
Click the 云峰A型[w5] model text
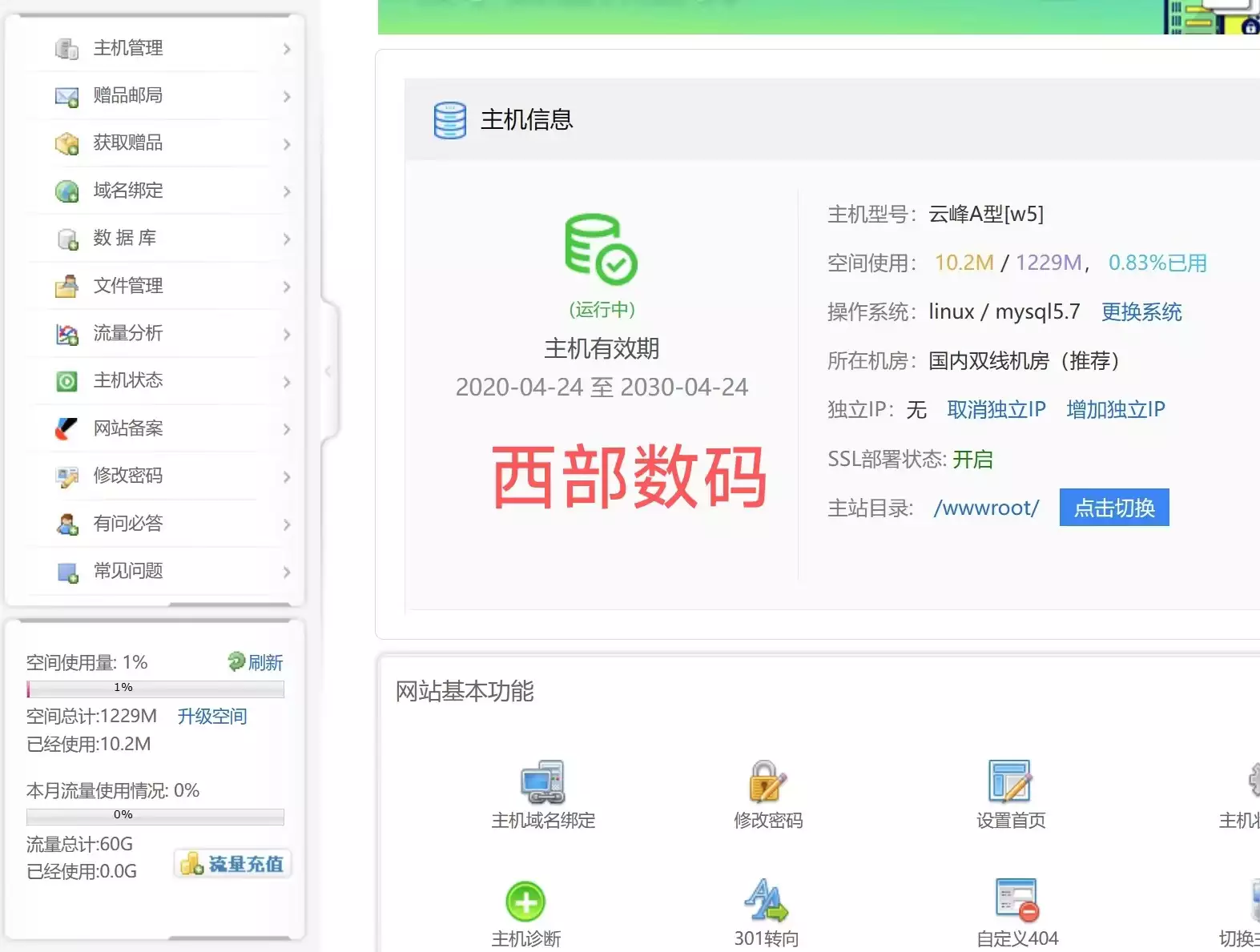tap(986, 215)
